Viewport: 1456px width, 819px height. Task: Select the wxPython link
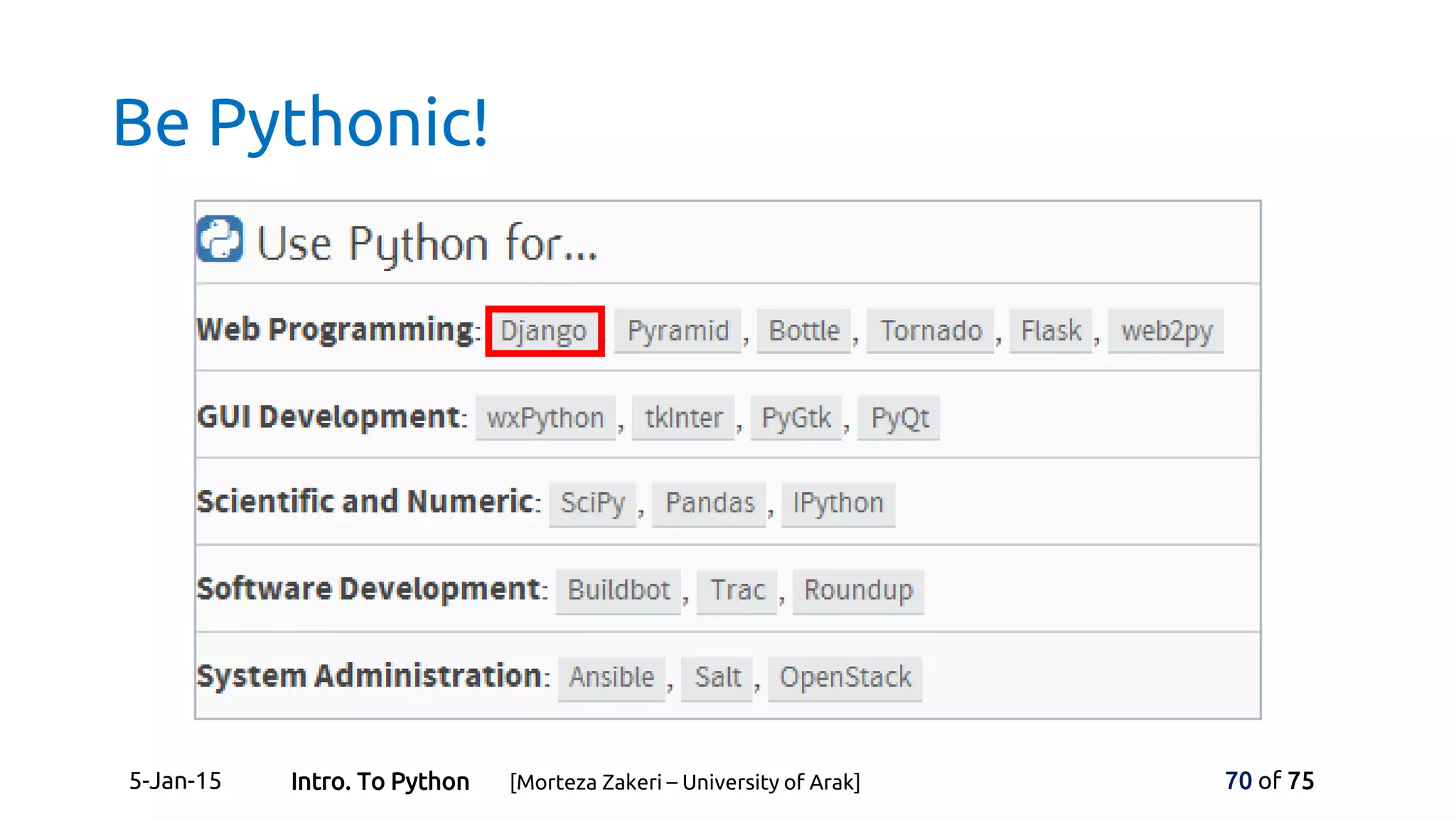click(545, 419)
